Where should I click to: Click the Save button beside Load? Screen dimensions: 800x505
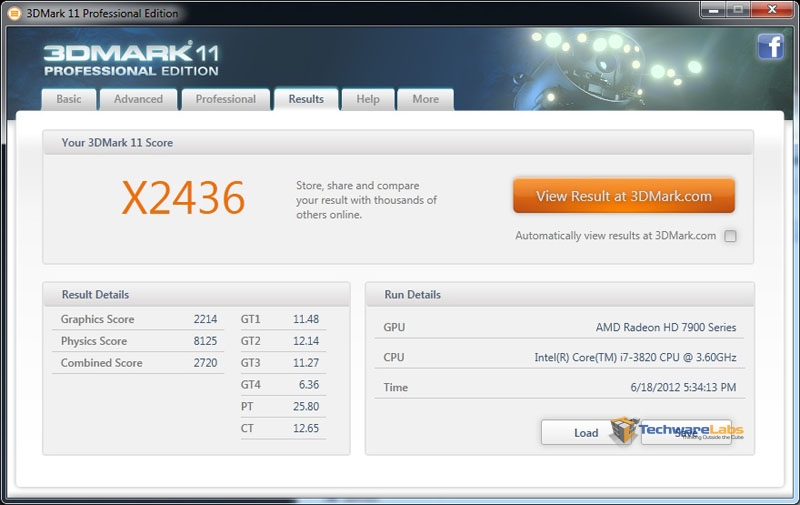(686, 432)
